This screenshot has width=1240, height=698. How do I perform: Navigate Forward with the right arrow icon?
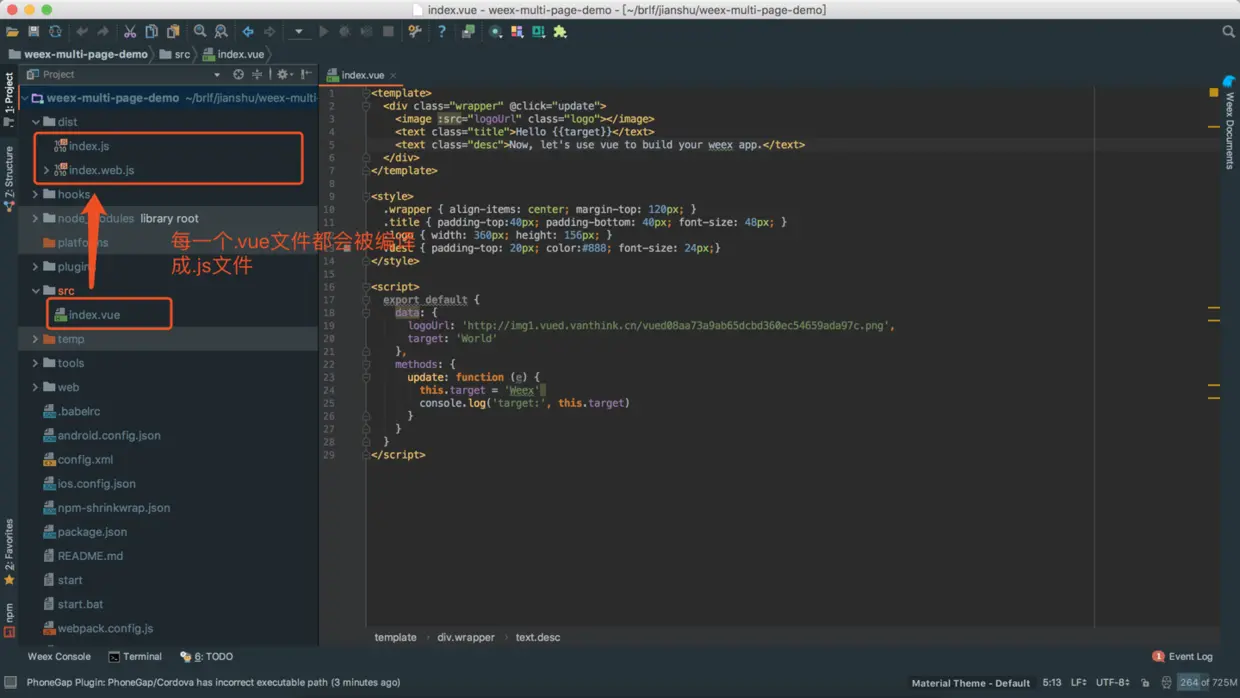click(269, 32)
